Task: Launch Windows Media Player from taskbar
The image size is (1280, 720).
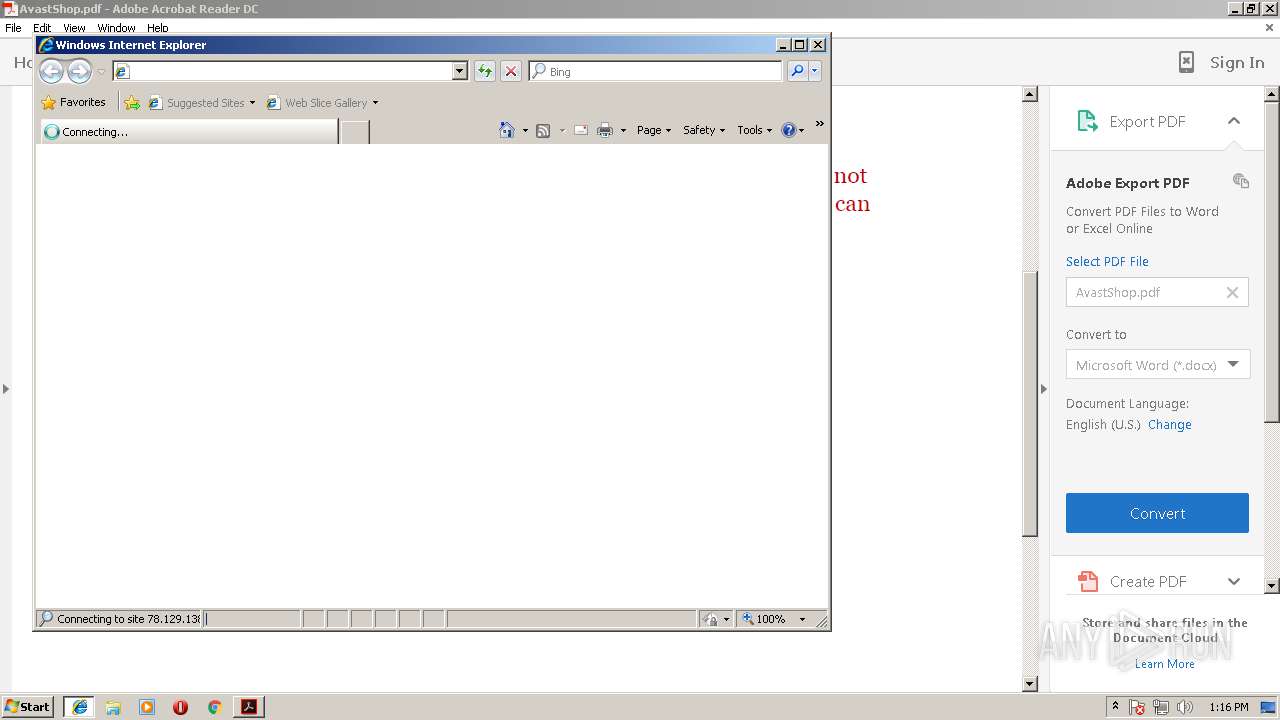Action: tap(147, 707)
